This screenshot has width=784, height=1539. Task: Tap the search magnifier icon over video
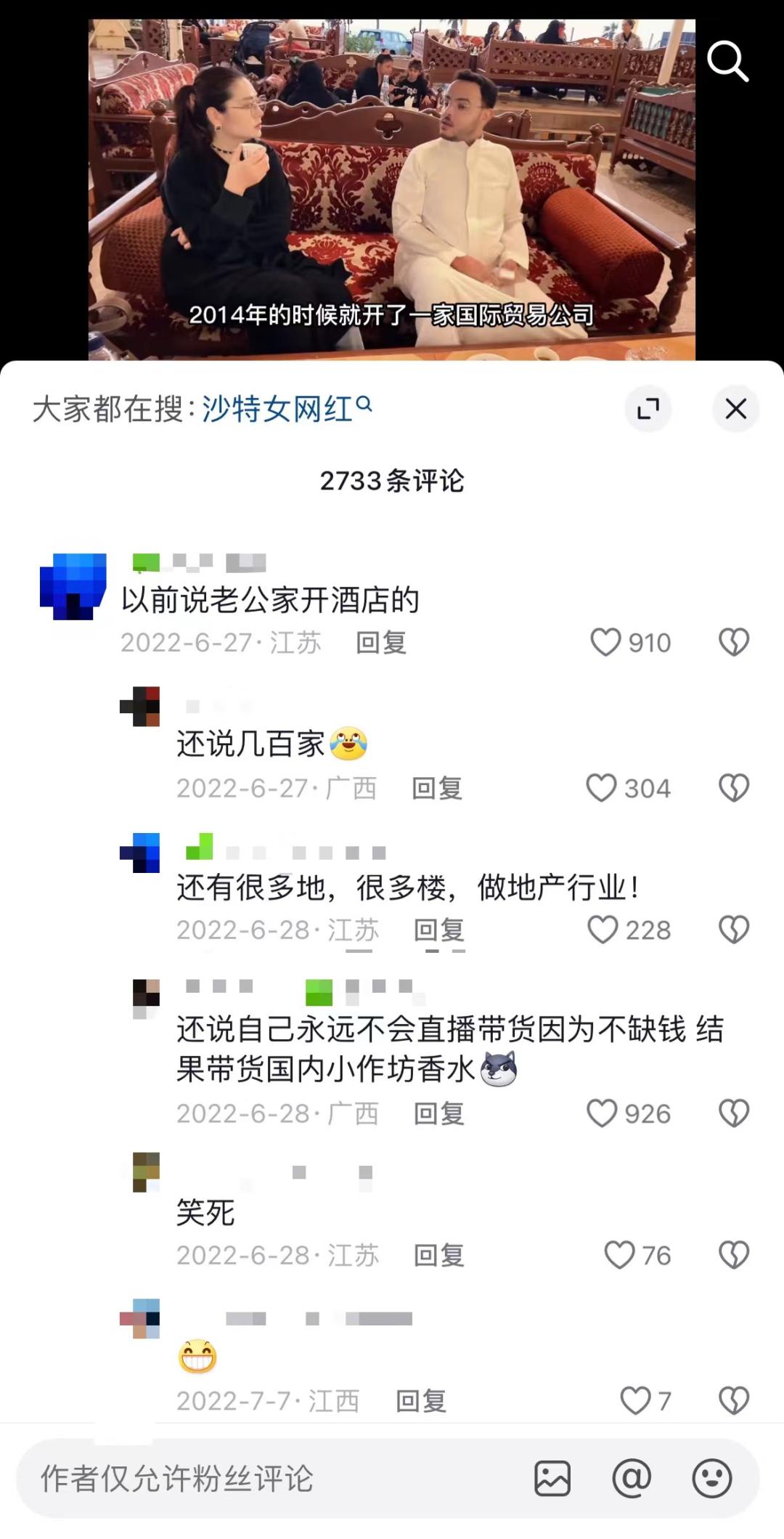pos(727,61)
